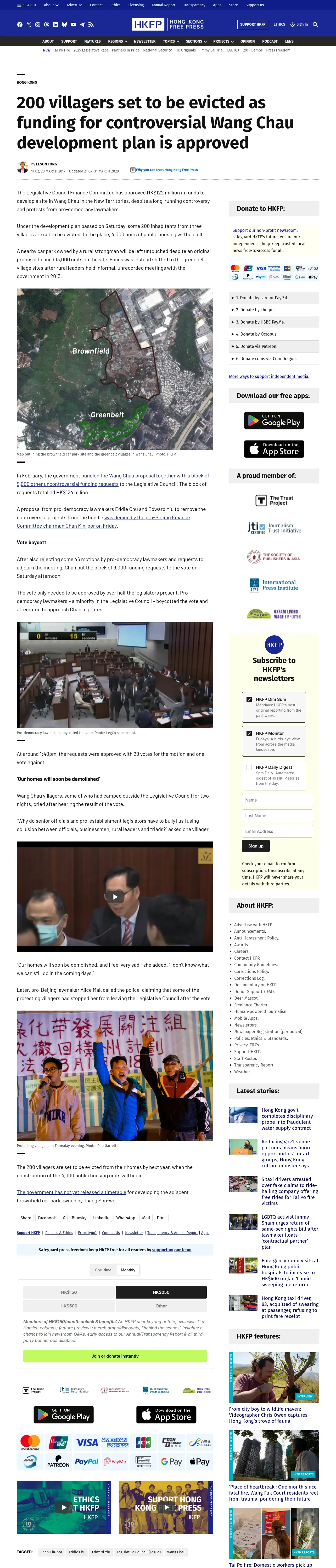Click the Sign In user icon
This screenshot has width=336, height=1568.
tap(299, 24)
